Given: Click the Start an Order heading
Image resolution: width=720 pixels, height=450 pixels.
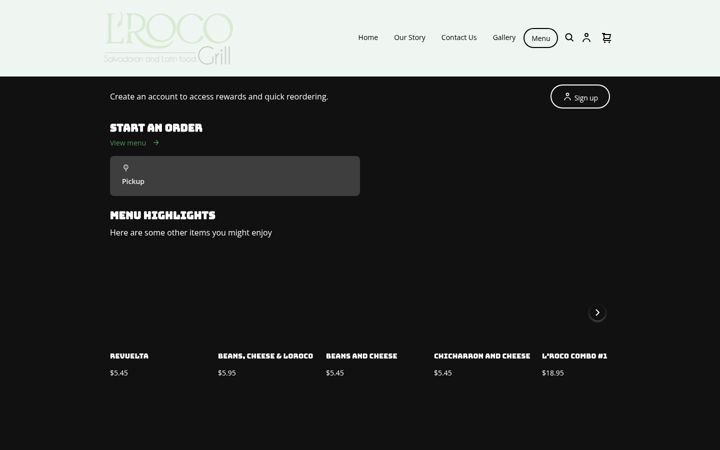Looking at the screenshot, I should pos(156,128).
